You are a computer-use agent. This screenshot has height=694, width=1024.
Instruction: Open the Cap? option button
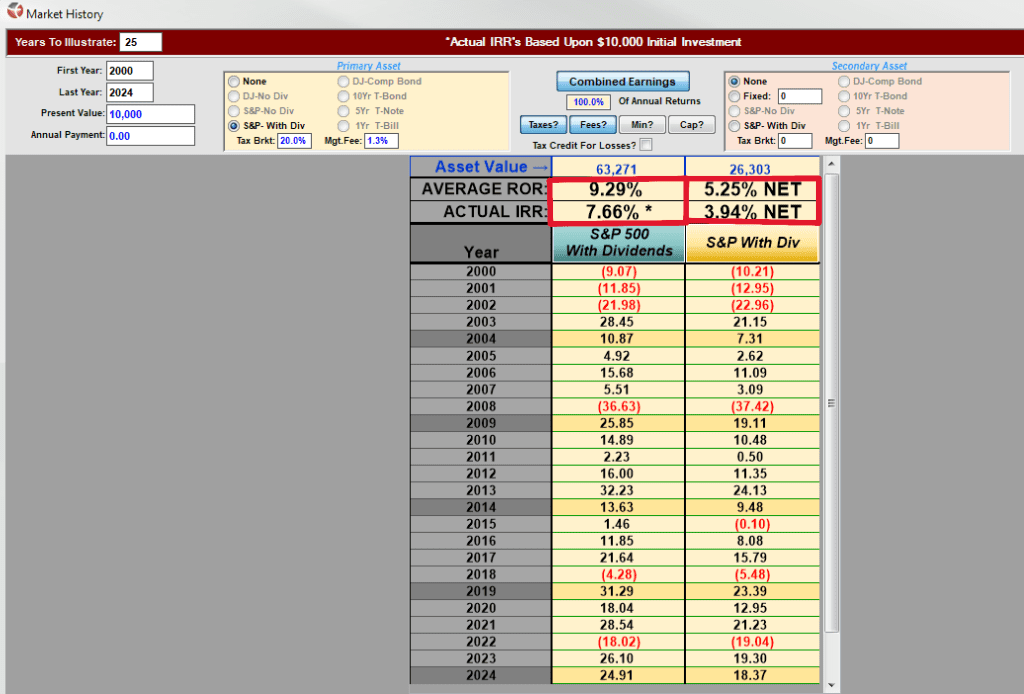(692, 125)
